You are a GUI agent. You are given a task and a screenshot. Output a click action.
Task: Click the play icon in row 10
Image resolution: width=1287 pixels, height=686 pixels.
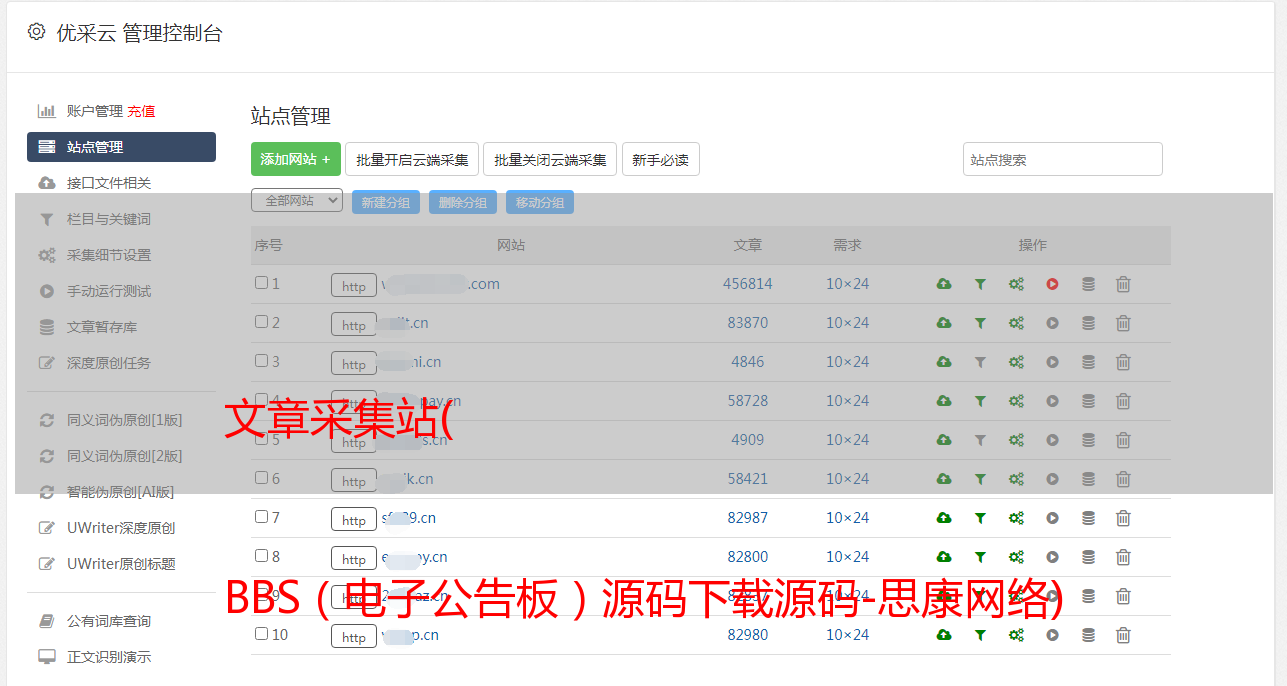click(1052, 635)
